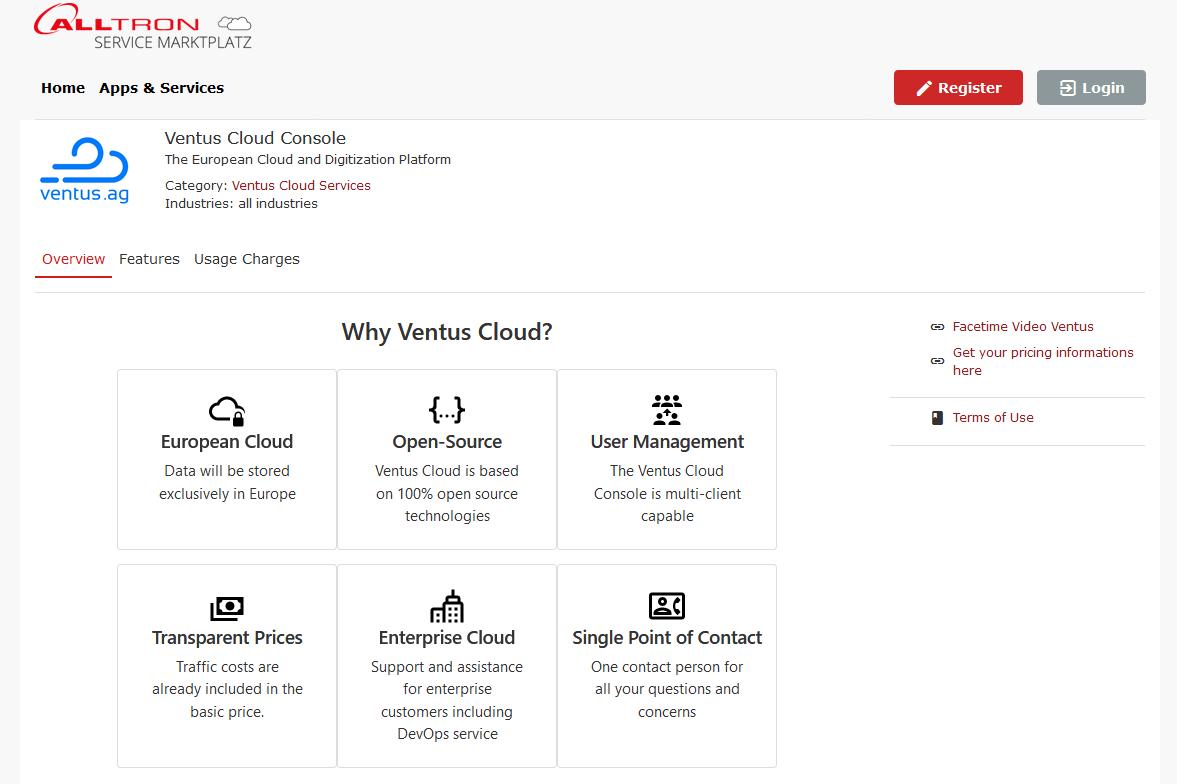Image resolution: width=1177 pixels, height=784 pixels.
Task: Open Apps & Services menu
Action: 161,88
